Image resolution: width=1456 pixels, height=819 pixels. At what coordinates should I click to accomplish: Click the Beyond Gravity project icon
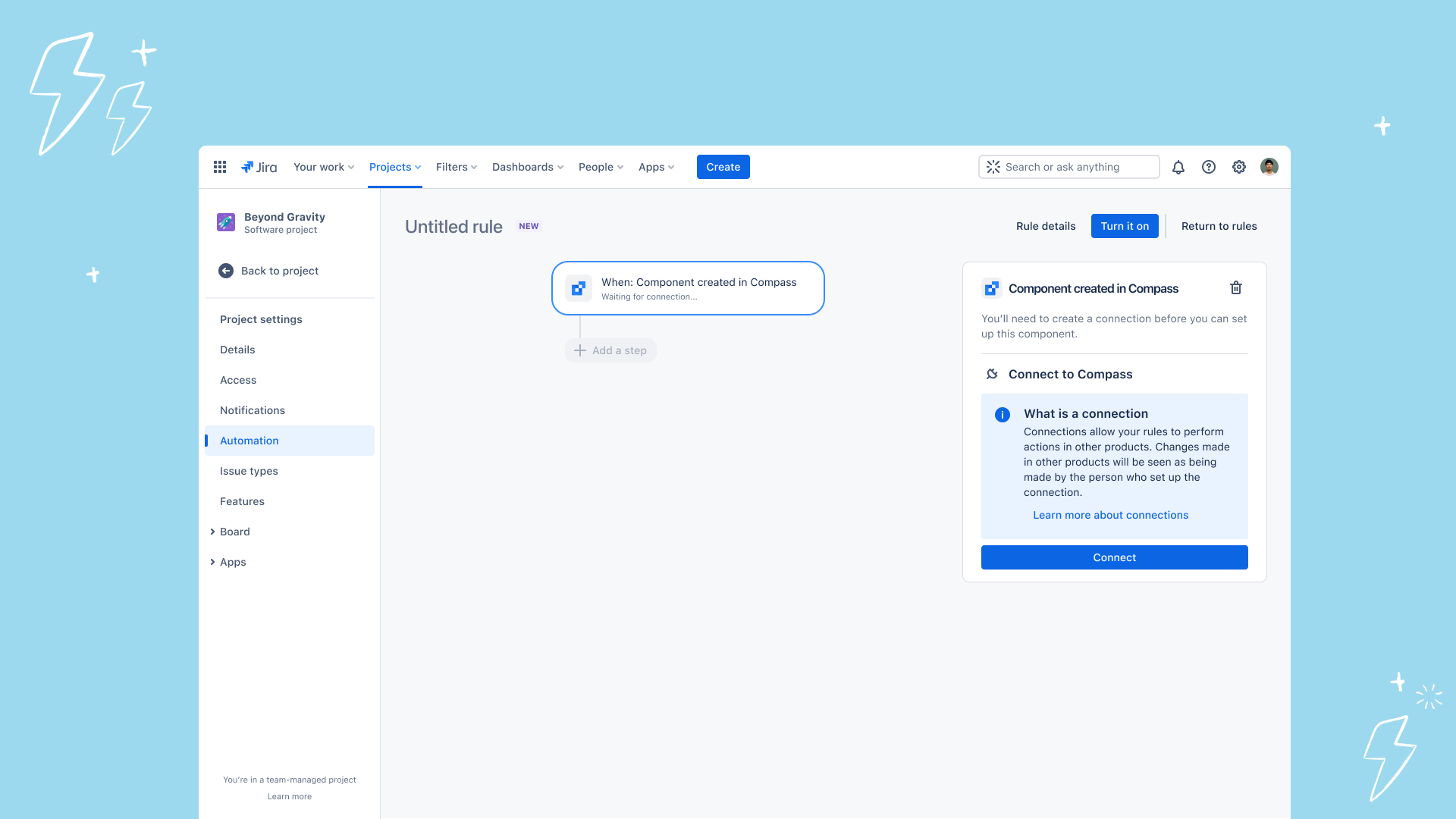226,222
